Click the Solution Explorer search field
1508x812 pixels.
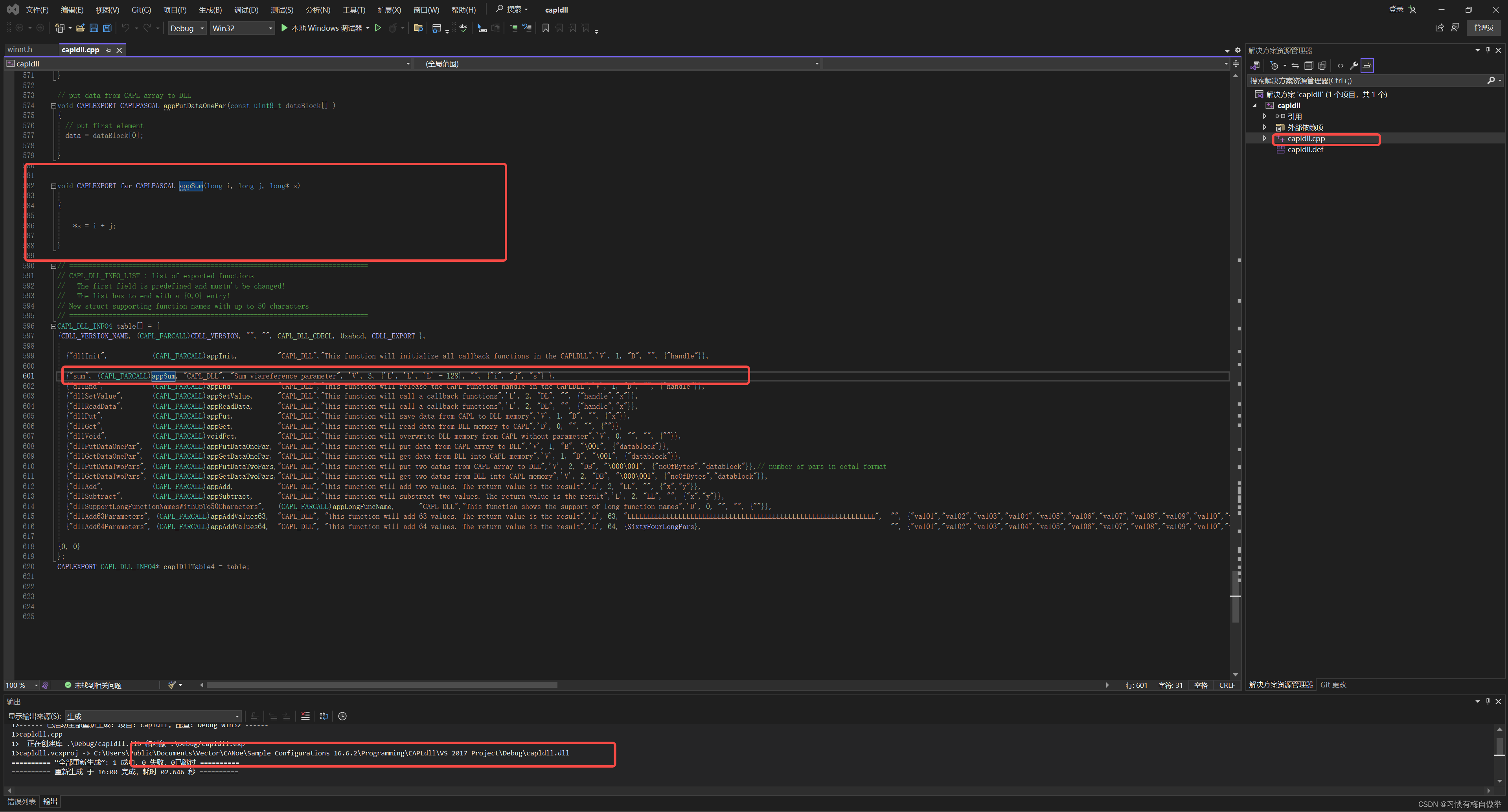pos(1364,81)
